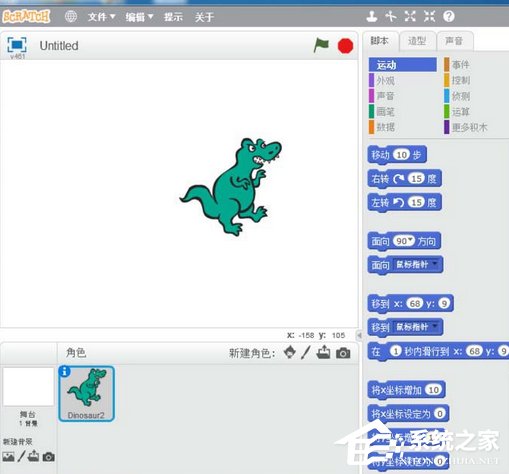Viewport: 509px width, 474px height.
Task: Edit y value 9 in 移到 block
Action: point(444,303)
